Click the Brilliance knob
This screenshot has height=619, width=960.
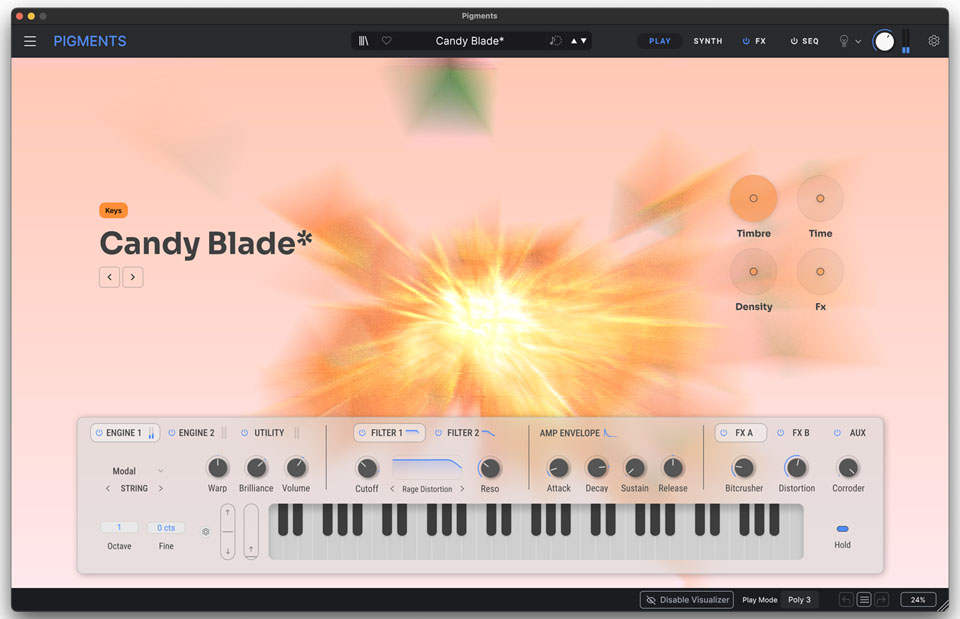[x=257, y=468]
